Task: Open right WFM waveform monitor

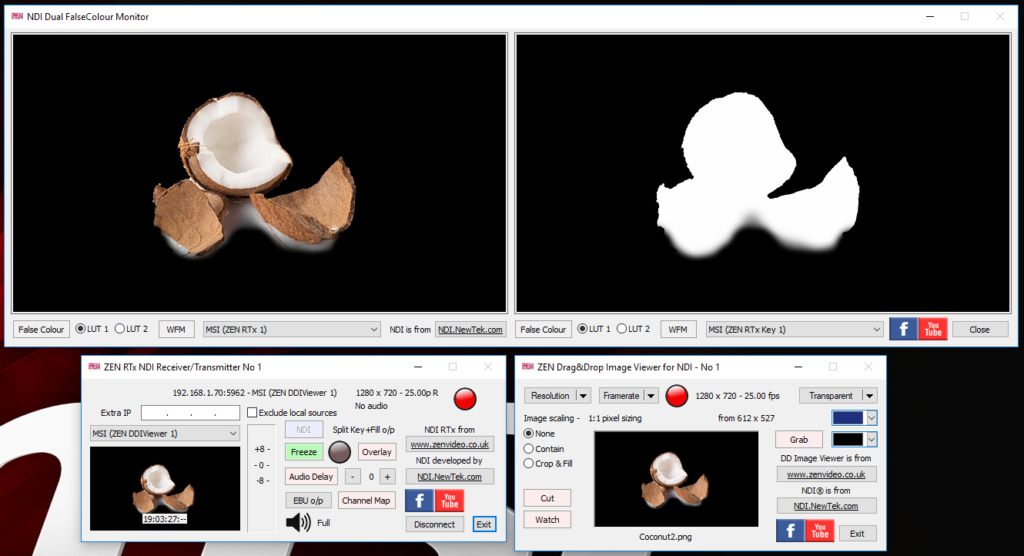Action: click(678, 329)
